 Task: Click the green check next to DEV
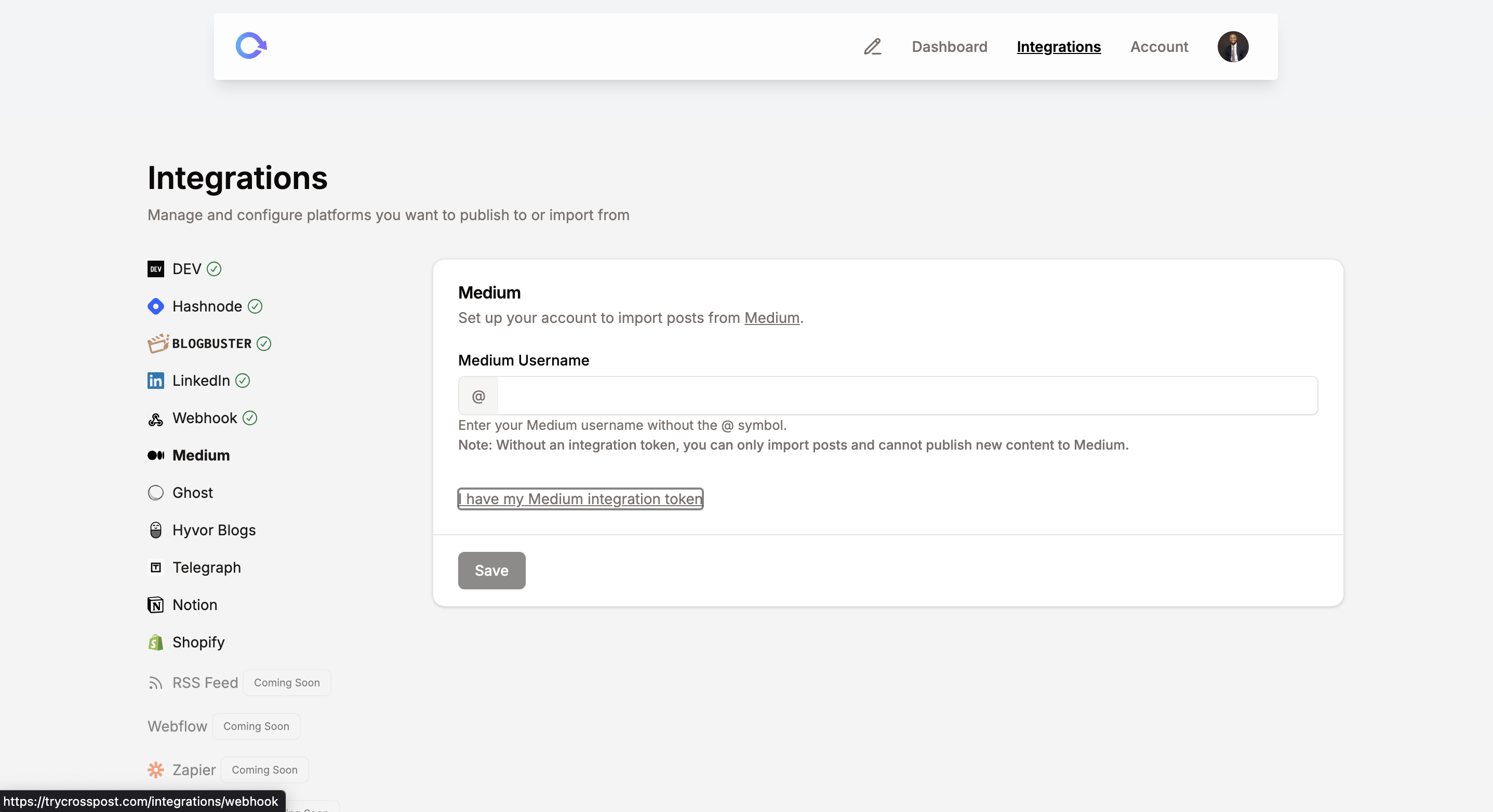click(214, 269)
